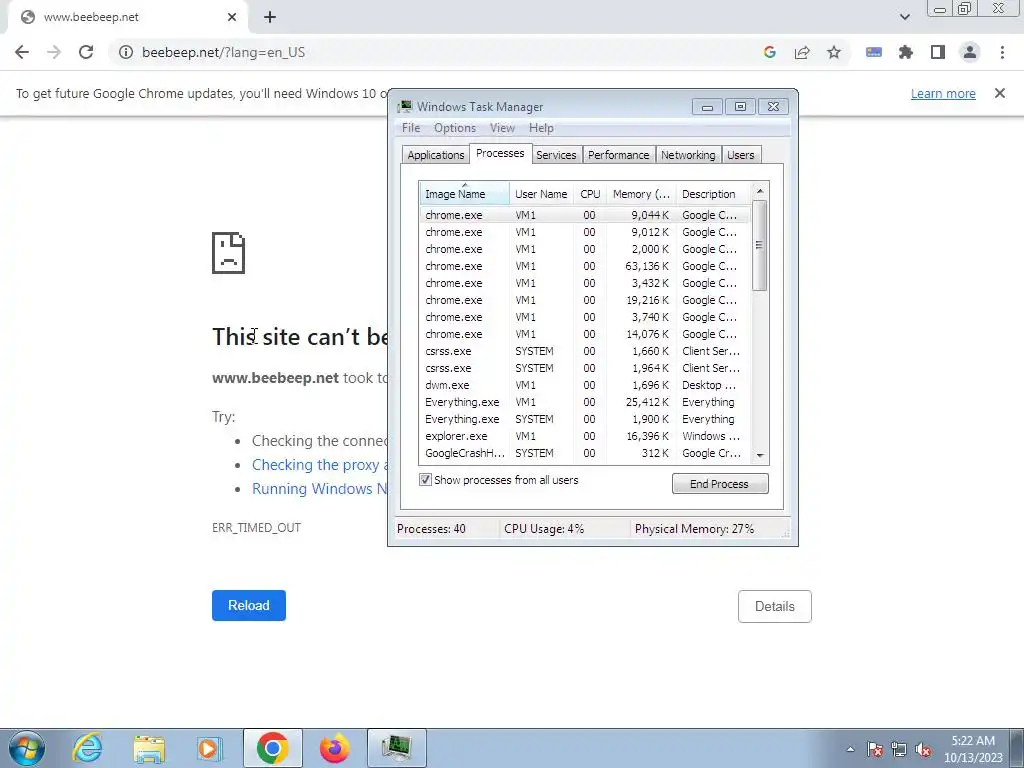Open File Explorer from the taskbar
The image size is (1024, 768).
point(149,748)
